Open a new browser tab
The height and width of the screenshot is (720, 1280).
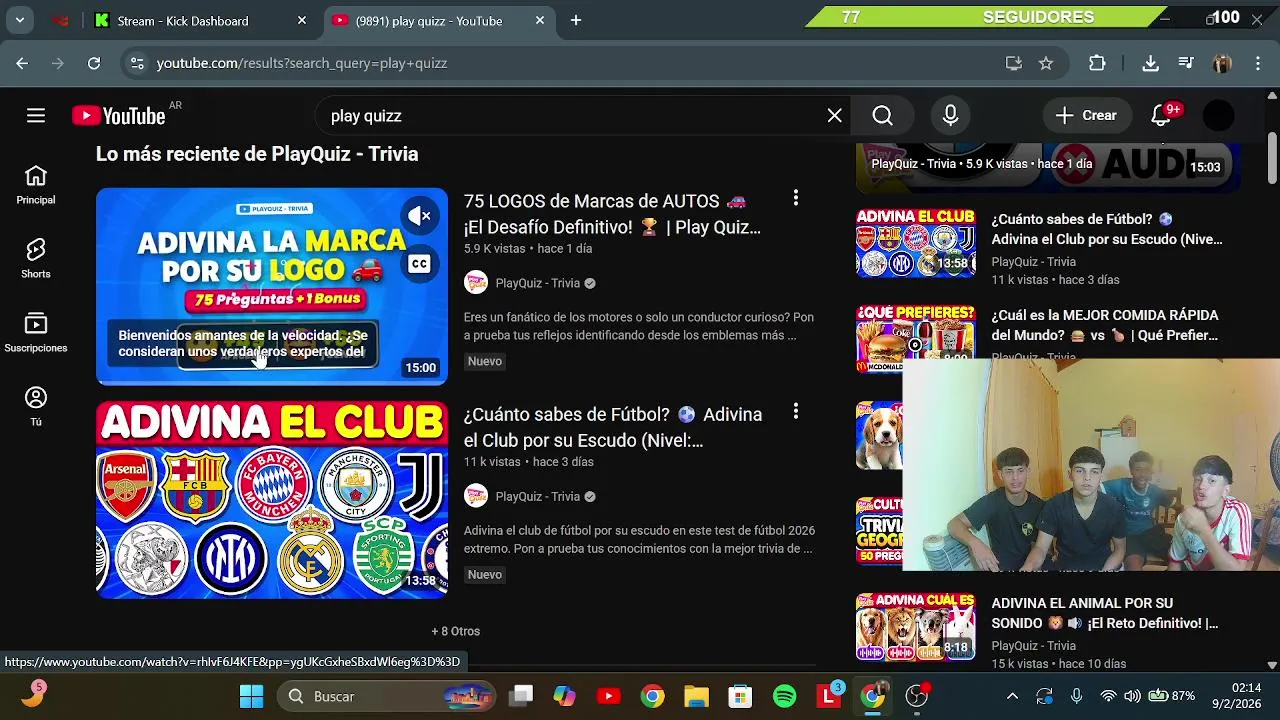point(576,20)
